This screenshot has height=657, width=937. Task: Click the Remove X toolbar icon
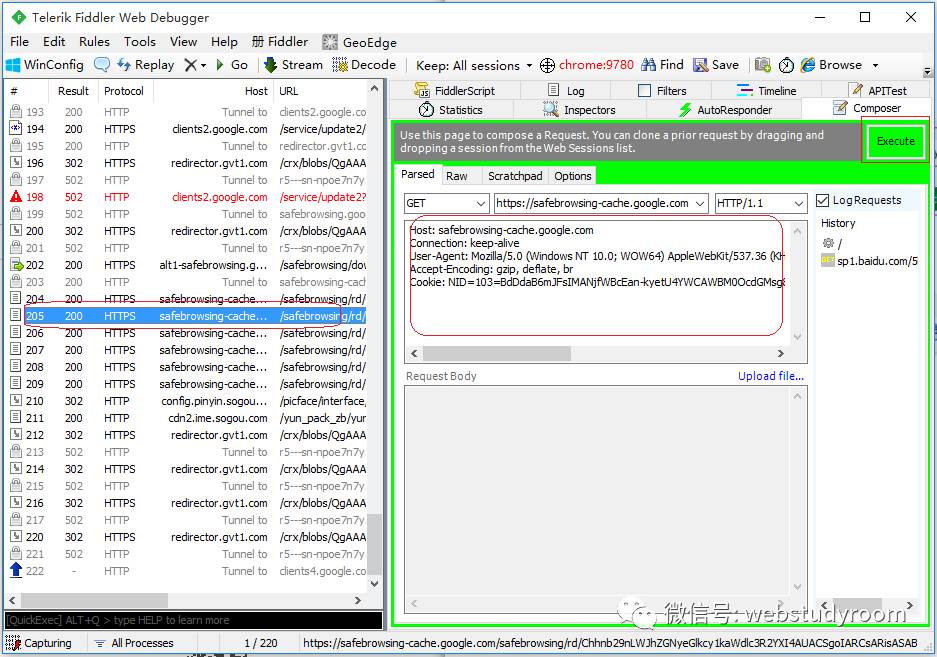pos(190,65)
